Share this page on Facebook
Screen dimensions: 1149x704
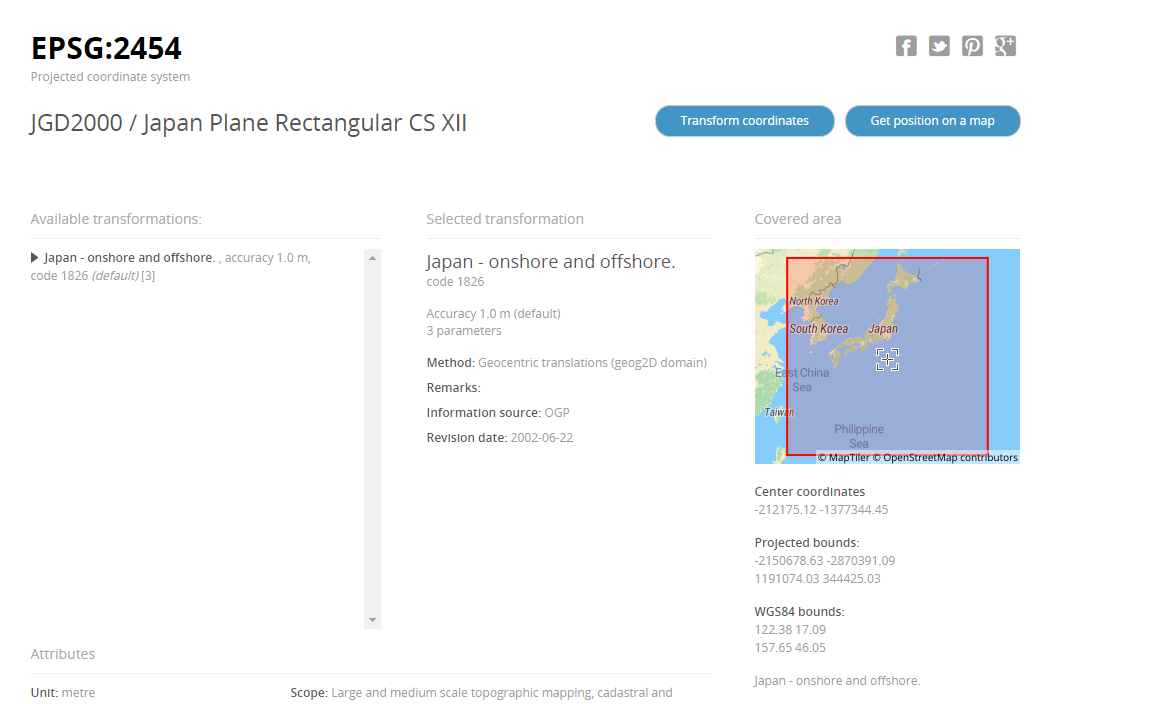pyautogui.click(x=905, y=45)
